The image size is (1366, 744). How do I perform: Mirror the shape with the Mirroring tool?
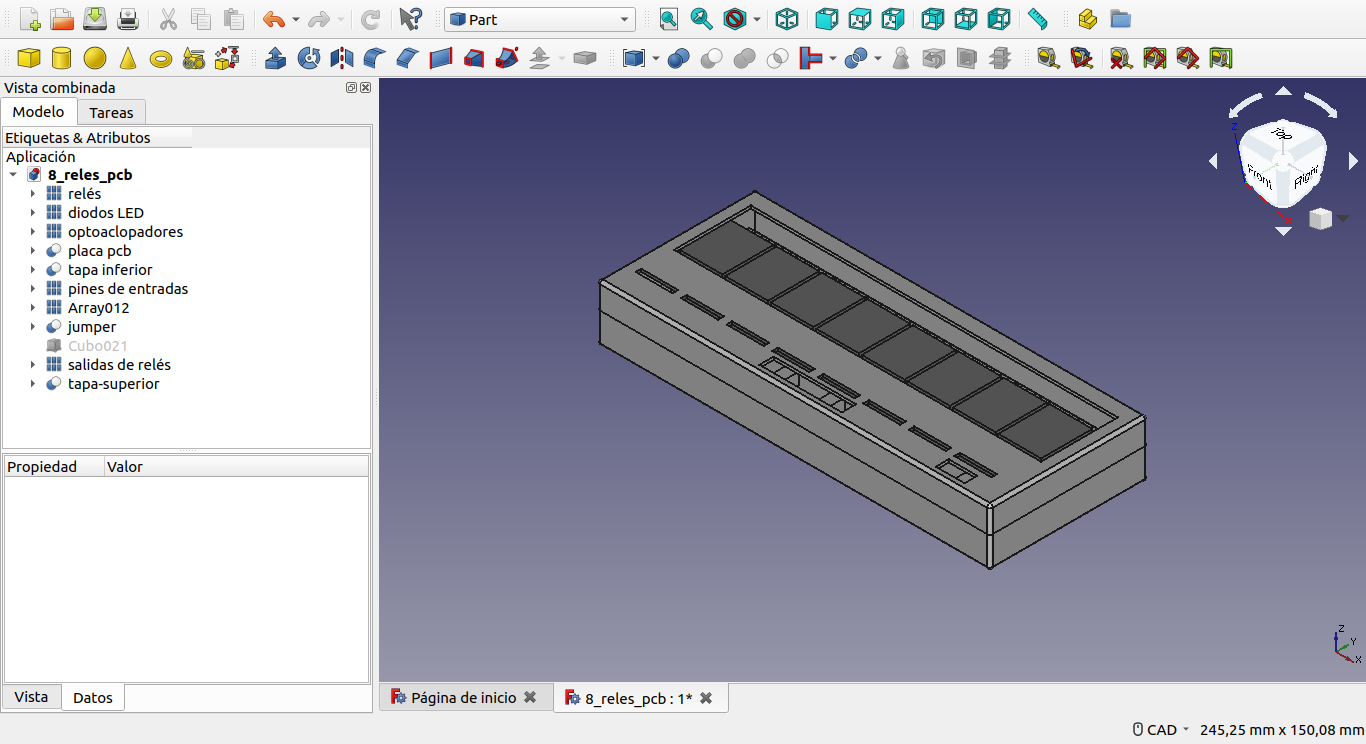point(342,59)
